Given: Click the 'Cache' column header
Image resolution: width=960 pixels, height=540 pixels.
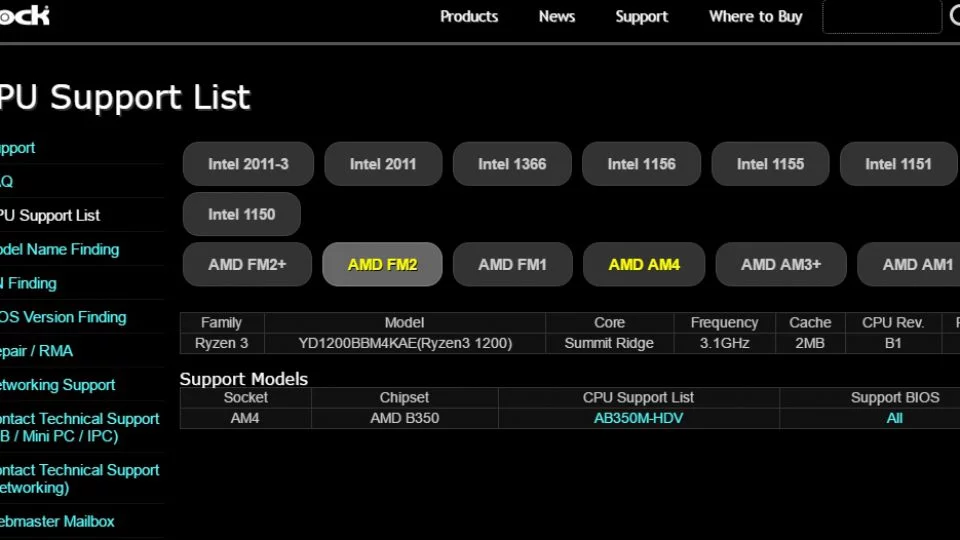Looking at the screenshot, I should coord(810,323).
